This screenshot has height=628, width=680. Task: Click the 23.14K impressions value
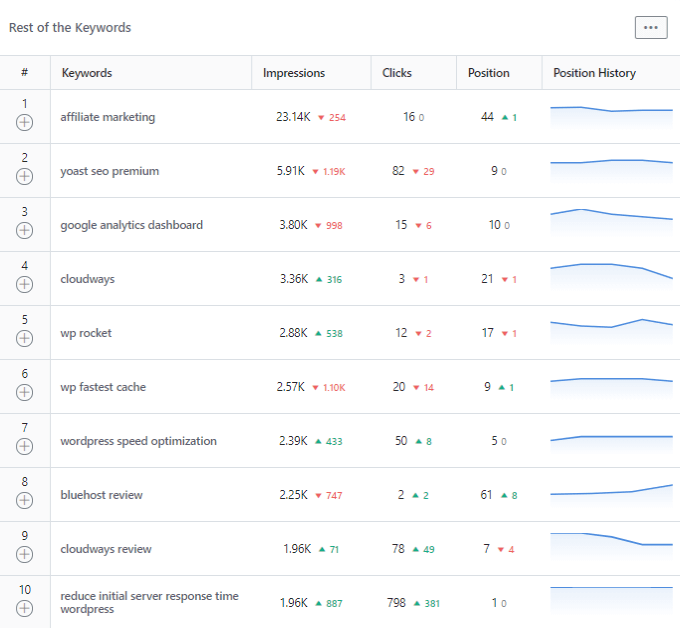(293, 117)
